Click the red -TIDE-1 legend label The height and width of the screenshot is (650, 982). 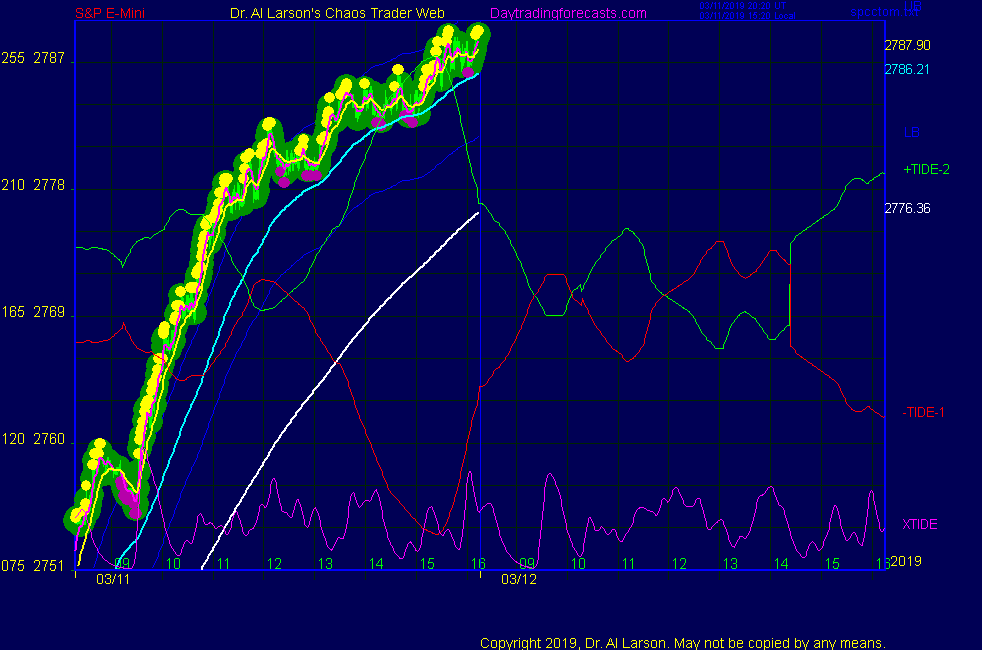pyautogui.click(x=923, y=412)
